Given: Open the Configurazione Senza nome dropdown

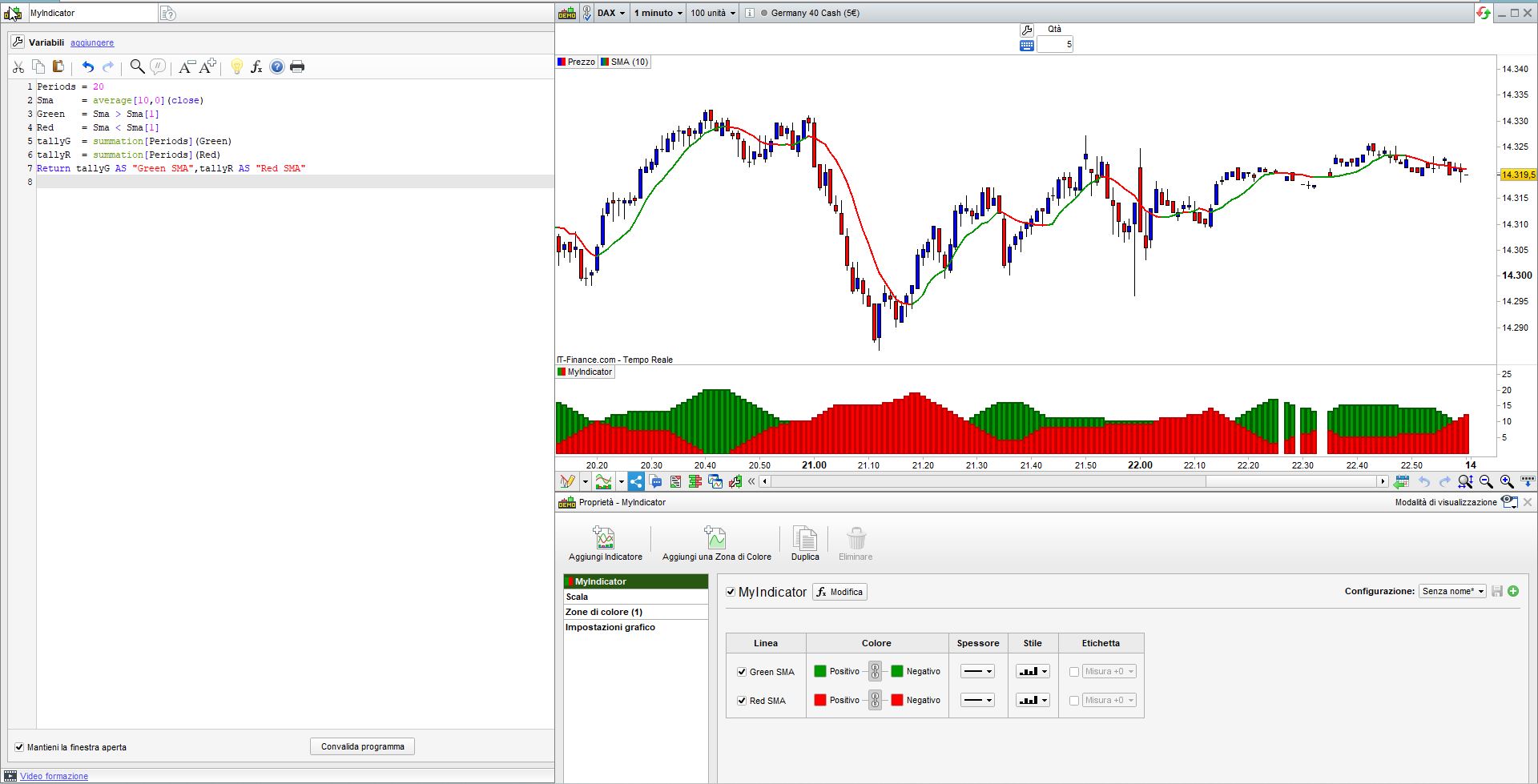Looking at the screenshot, I should tap(1452, 591).
